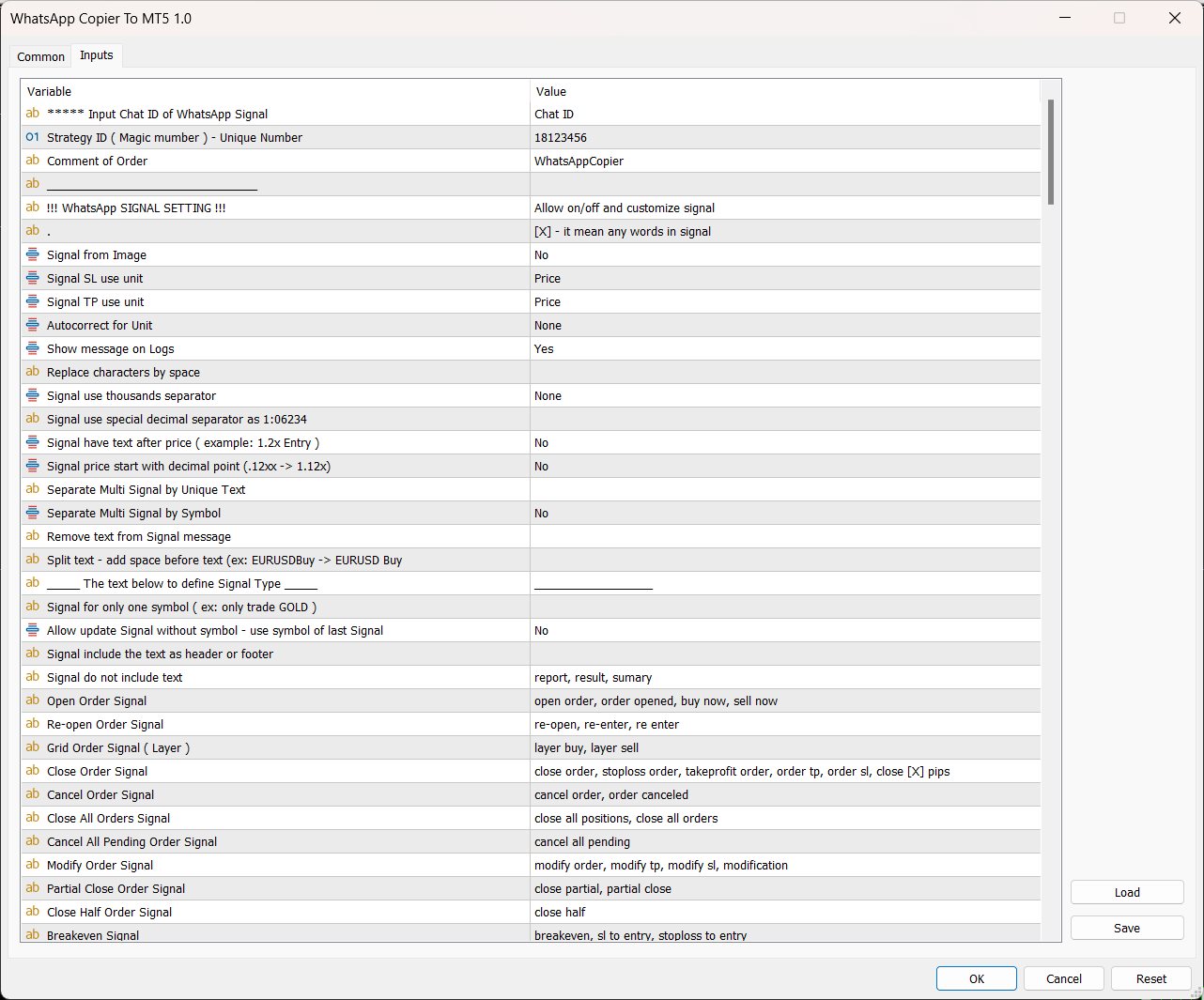Select the 'Close All Orders Signal' variable row
1204x1000 pixels.
click(275, 818)
